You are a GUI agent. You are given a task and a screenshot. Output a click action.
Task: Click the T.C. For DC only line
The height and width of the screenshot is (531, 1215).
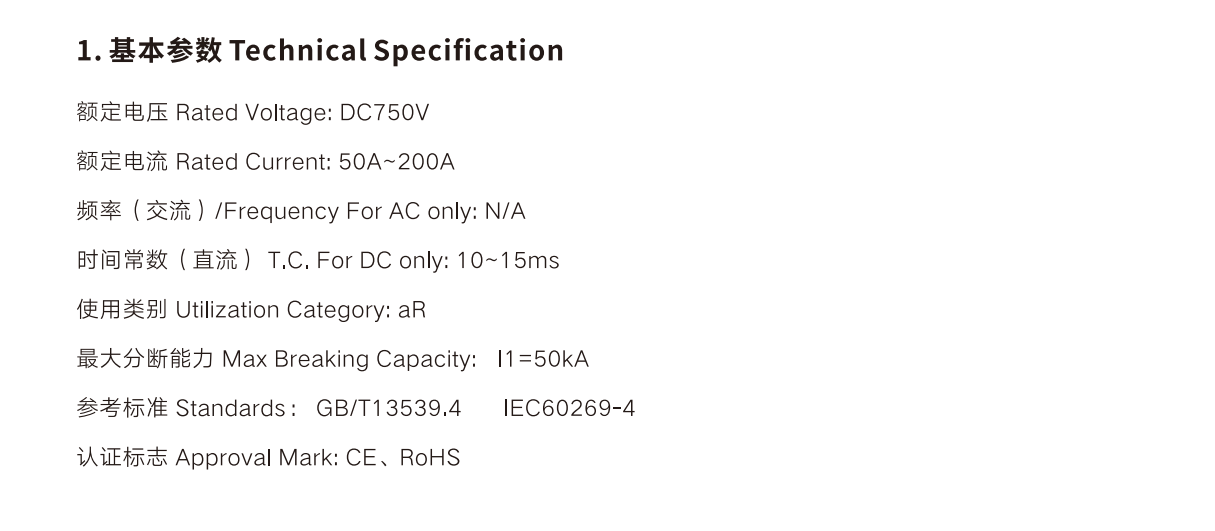(x=318, y=261)
